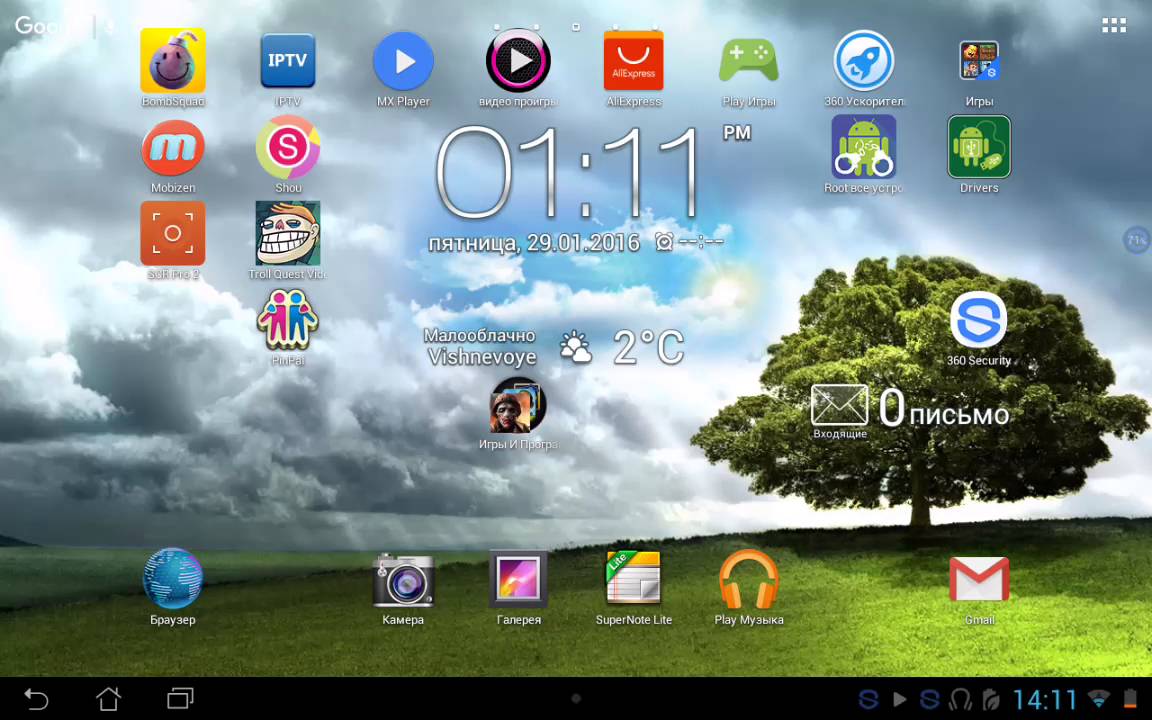Screen dimensions: 1152x720
Task: Open MX Player
Action: [x=403, y=61]
